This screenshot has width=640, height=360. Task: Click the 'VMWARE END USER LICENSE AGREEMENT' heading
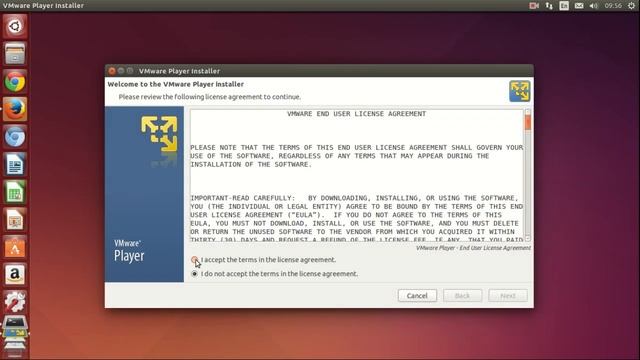click(x=356, y=114)
